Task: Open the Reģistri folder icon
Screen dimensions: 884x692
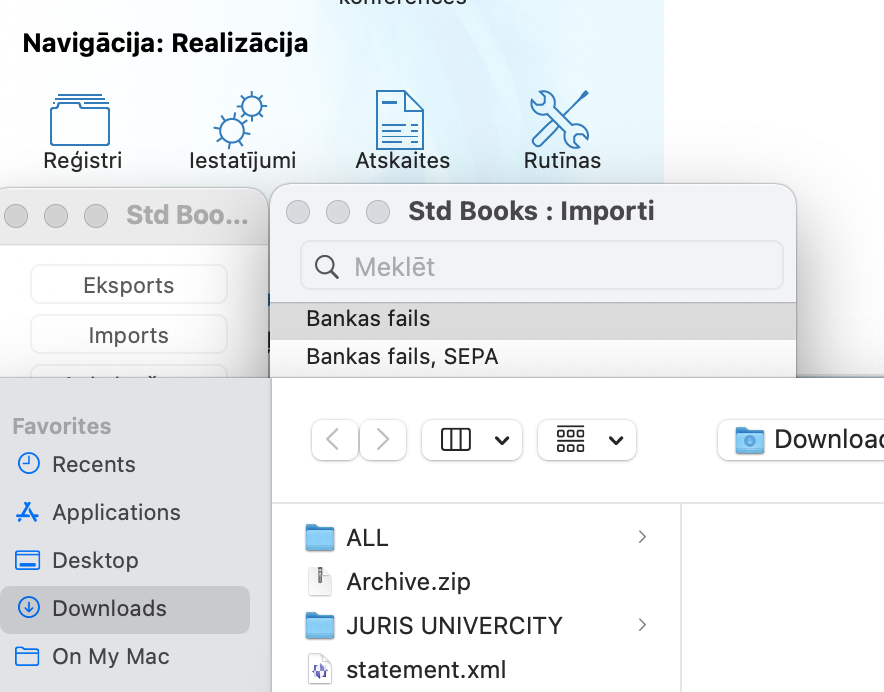Action: pyautogui.click(x=81, y=122)
